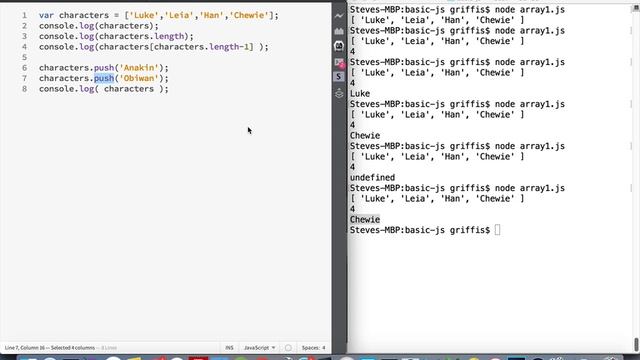This screenshot has width=640, height=360.
Task: Click the highlighted 'push' on line 7
Action: click(x=104, y=78)
